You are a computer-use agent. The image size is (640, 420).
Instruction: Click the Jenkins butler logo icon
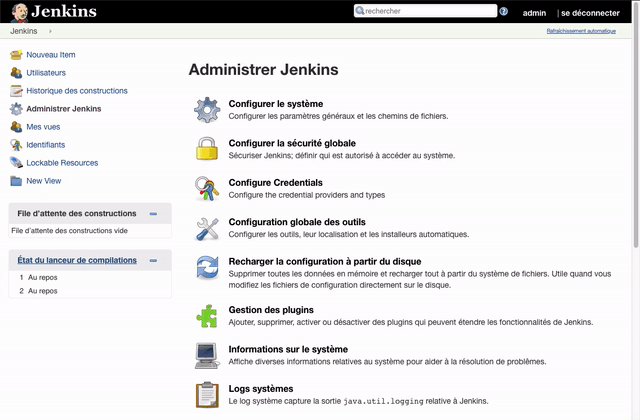(x=19, y=12)
